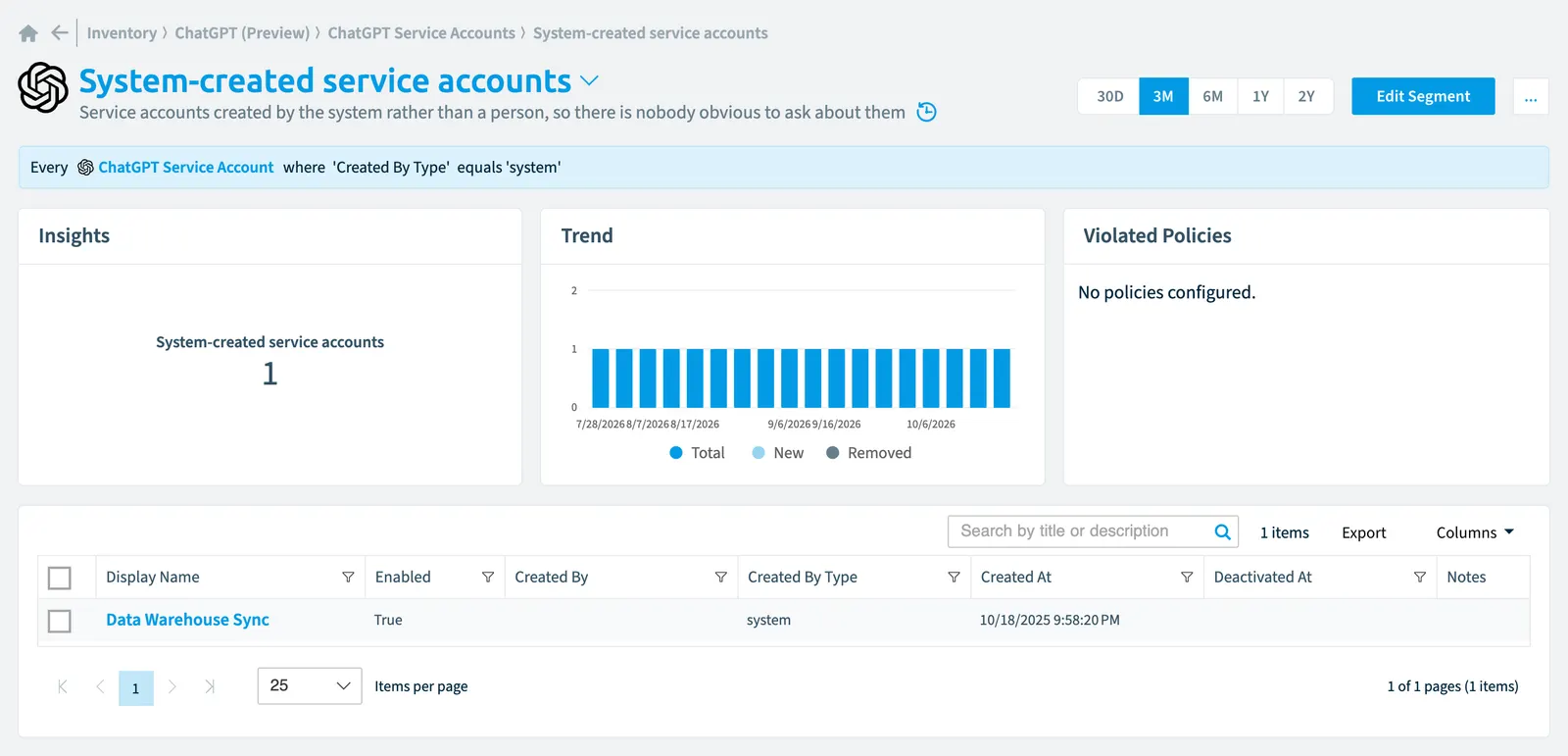The height and width of the screenshot is (756, 1568).
Task: Open the Enabled column filter
Action: (487, 577)
